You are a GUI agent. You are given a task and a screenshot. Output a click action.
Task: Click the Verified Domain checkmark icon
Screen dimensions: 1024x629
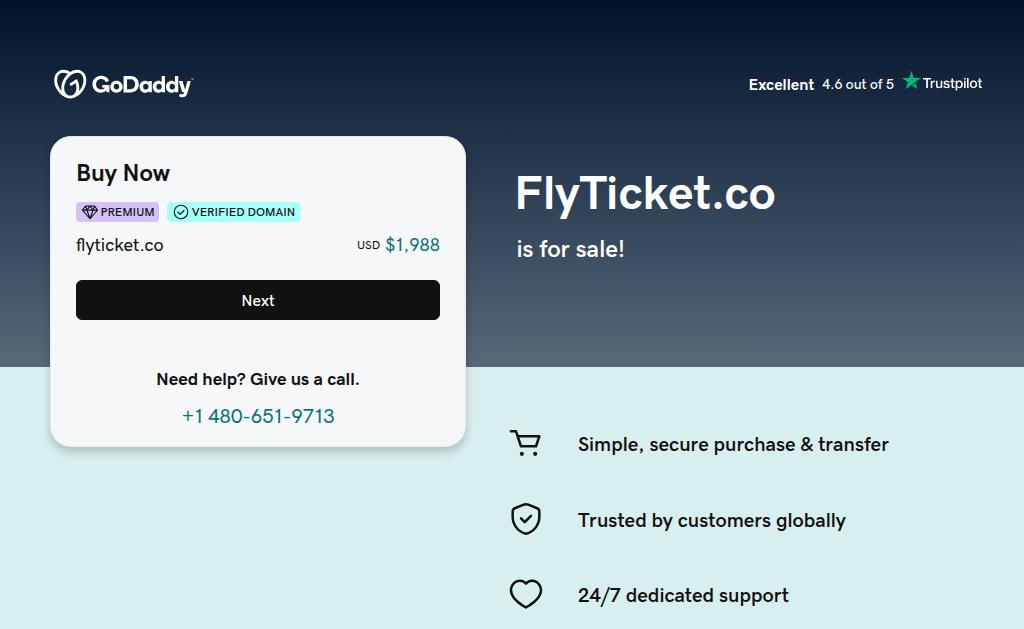pos(181,212)
